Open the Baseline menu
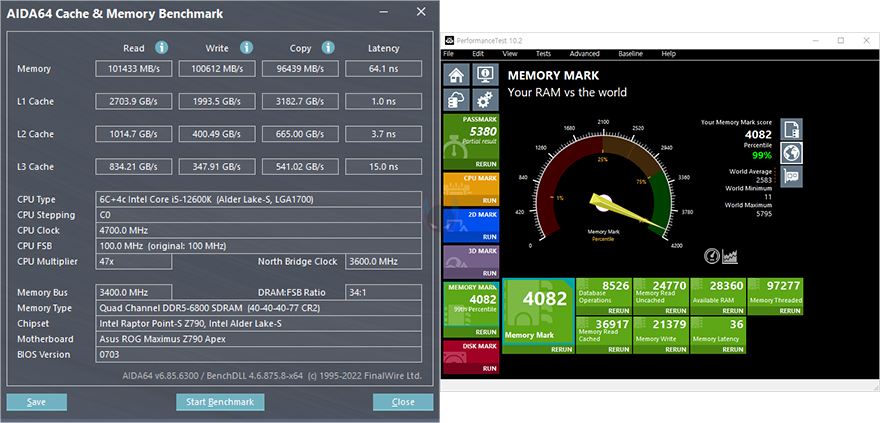880x423 pixels. coord(630,54)
